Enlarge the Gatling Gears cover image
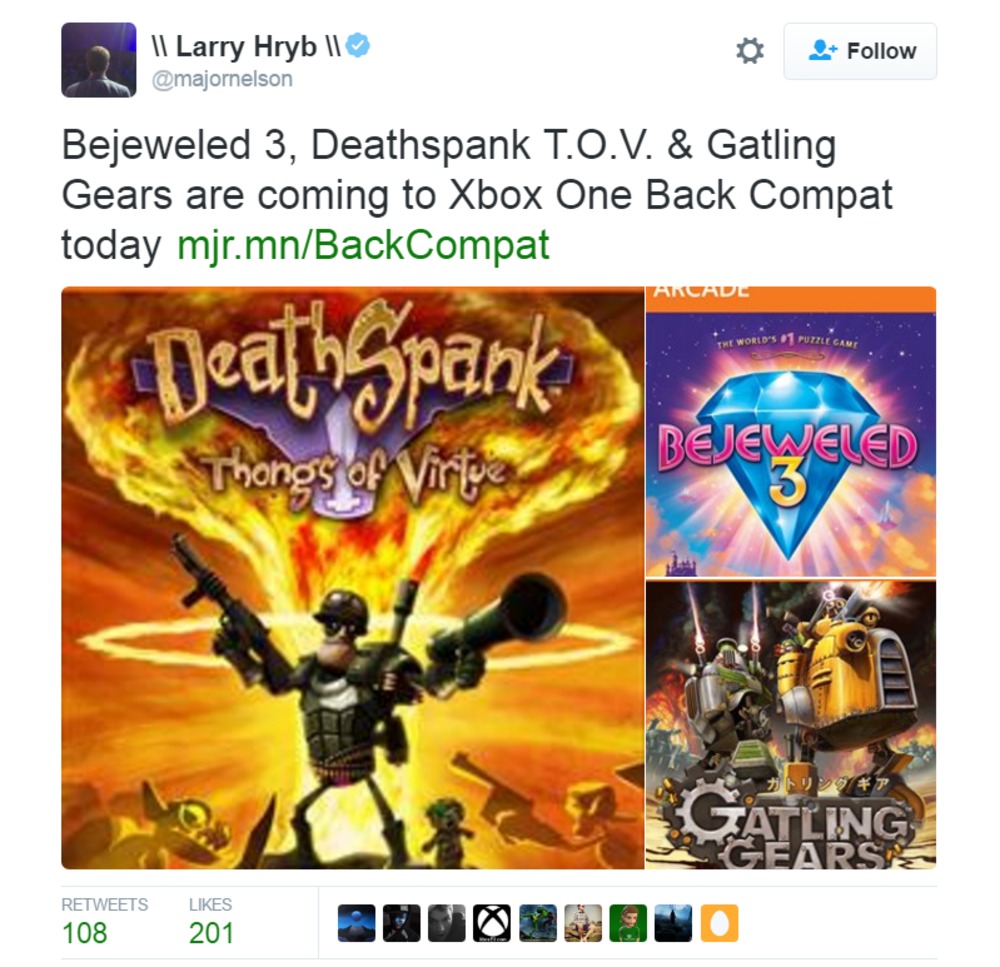1000x967 pixels. pyautogui.click(x=791, y=725)
